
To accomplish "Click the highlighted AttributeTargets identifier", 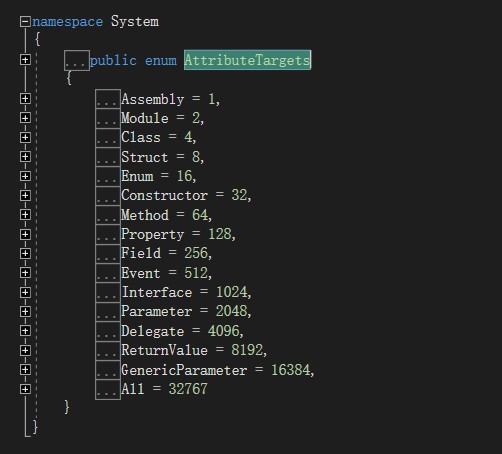I will [247, 60].
